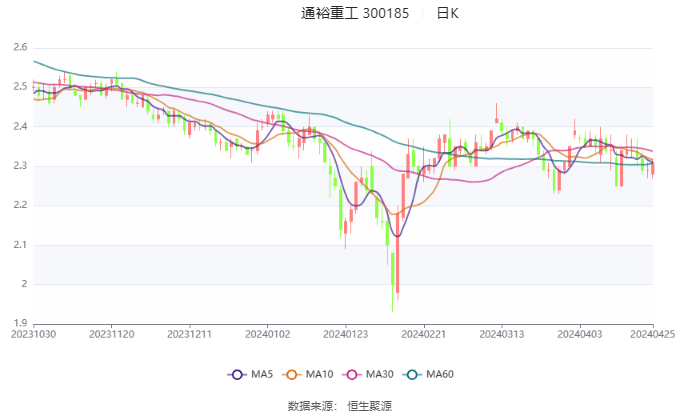Click the 20231120 x-axis date label

coord(111,335)
